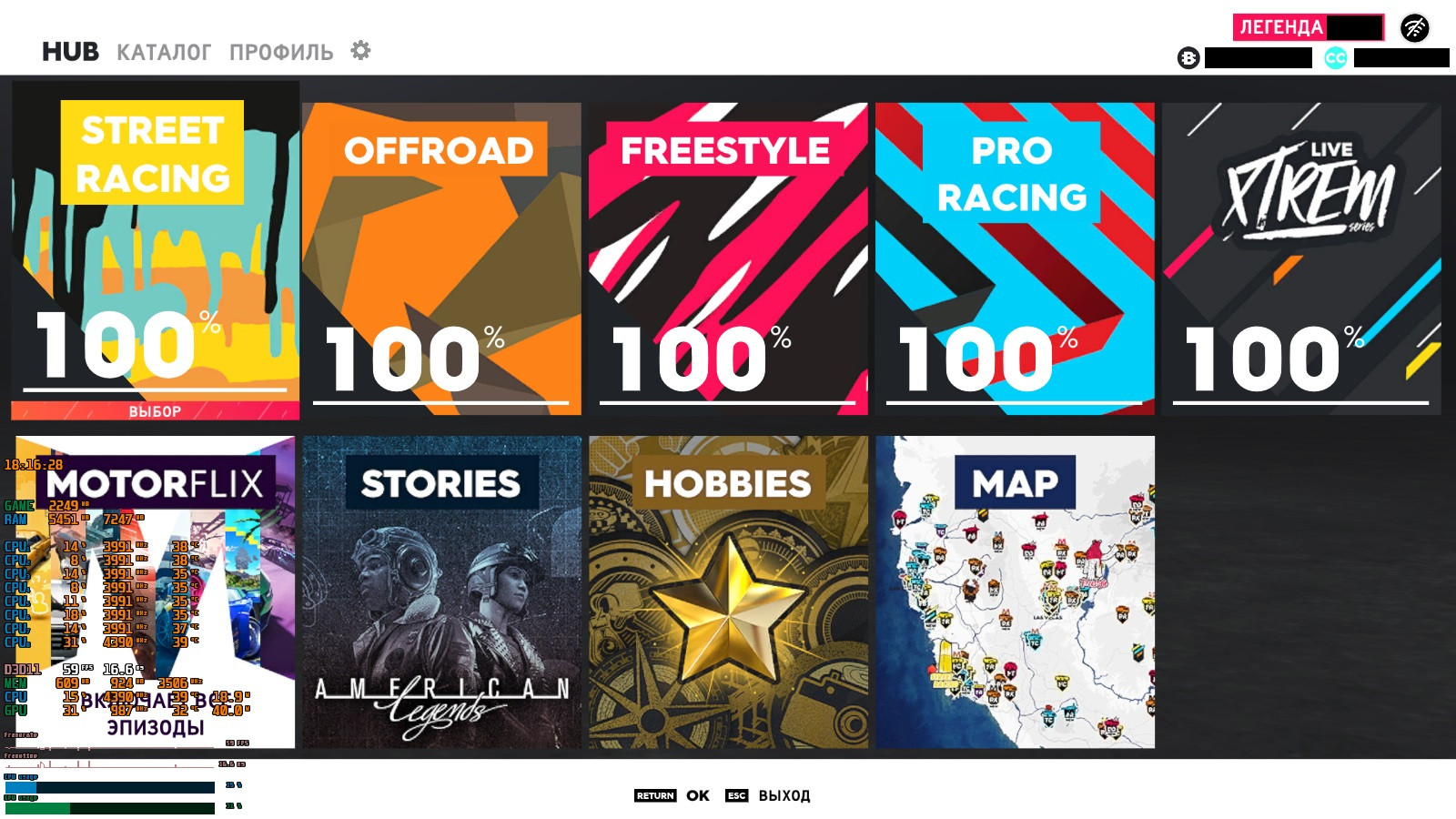Click the ESC key prompt icon
The width and height of the screenshot is (1456, 819).
[736, 795]
